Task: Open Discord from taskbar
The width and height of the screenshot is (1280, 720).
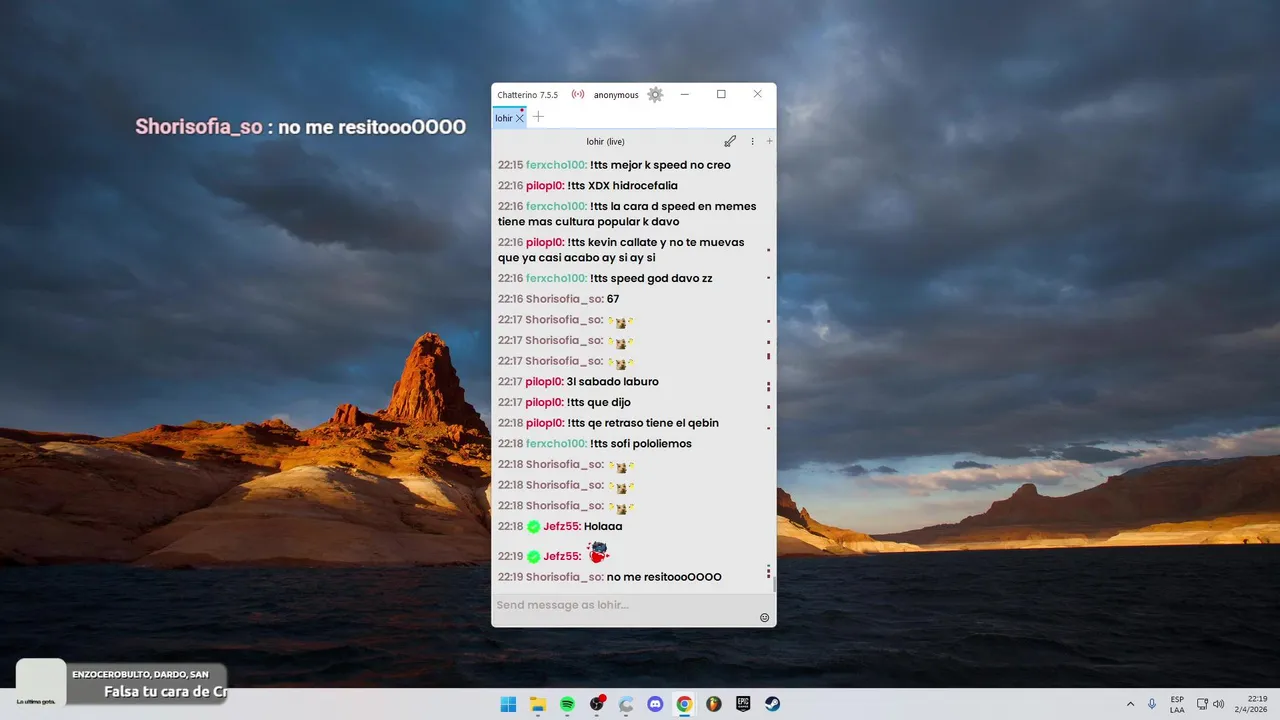Action: pos(655,704)
